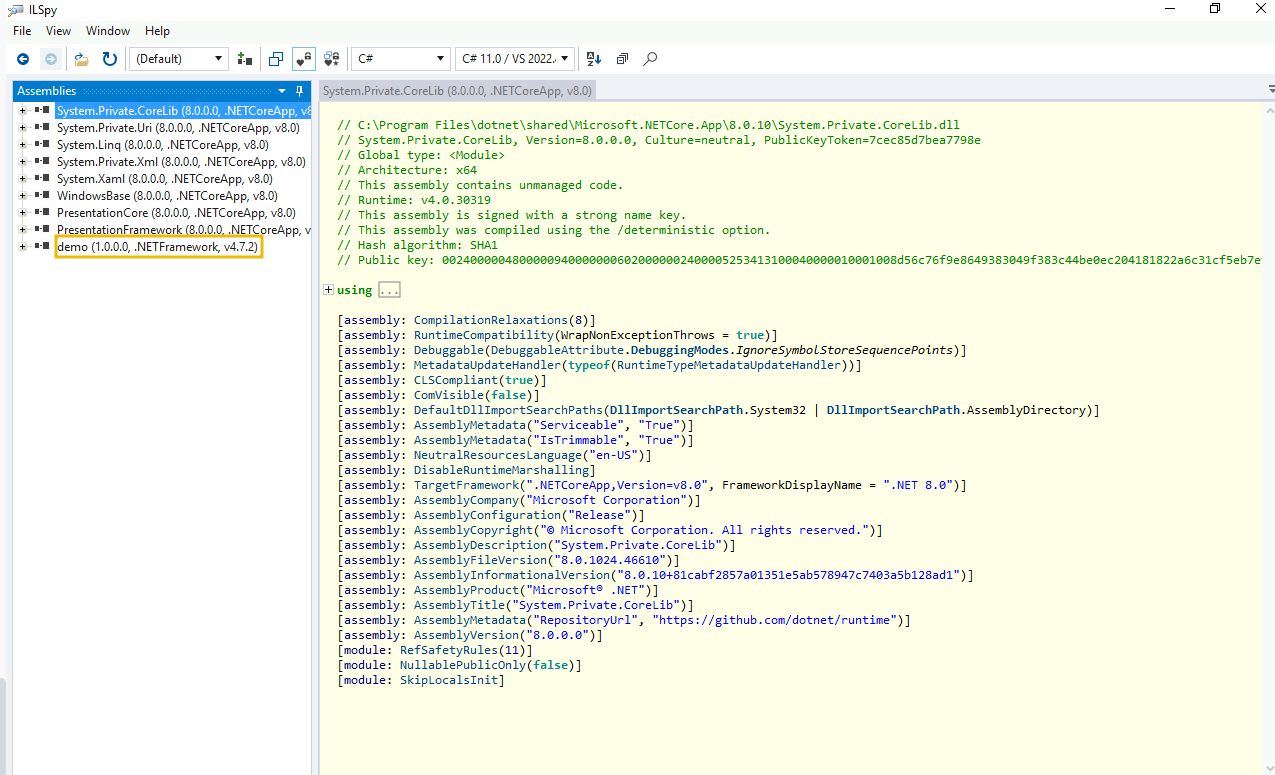
Task: Click the assembly icon beside demo
Action: [x=43, y=247]
